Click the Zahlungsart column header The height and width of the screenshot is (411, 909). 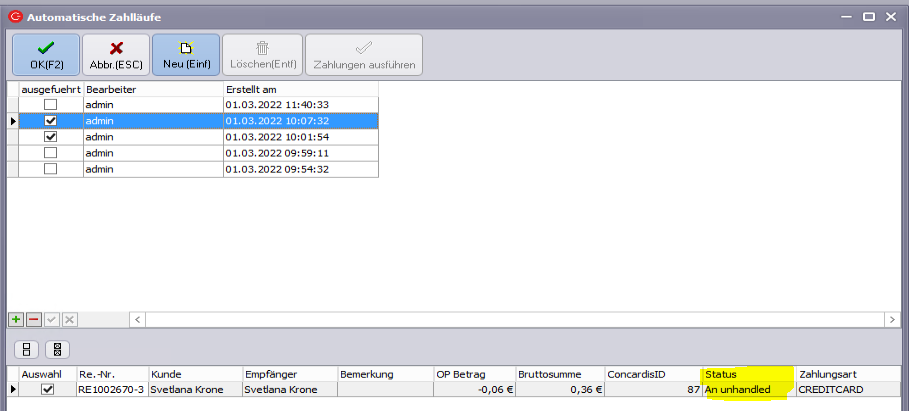850,374
